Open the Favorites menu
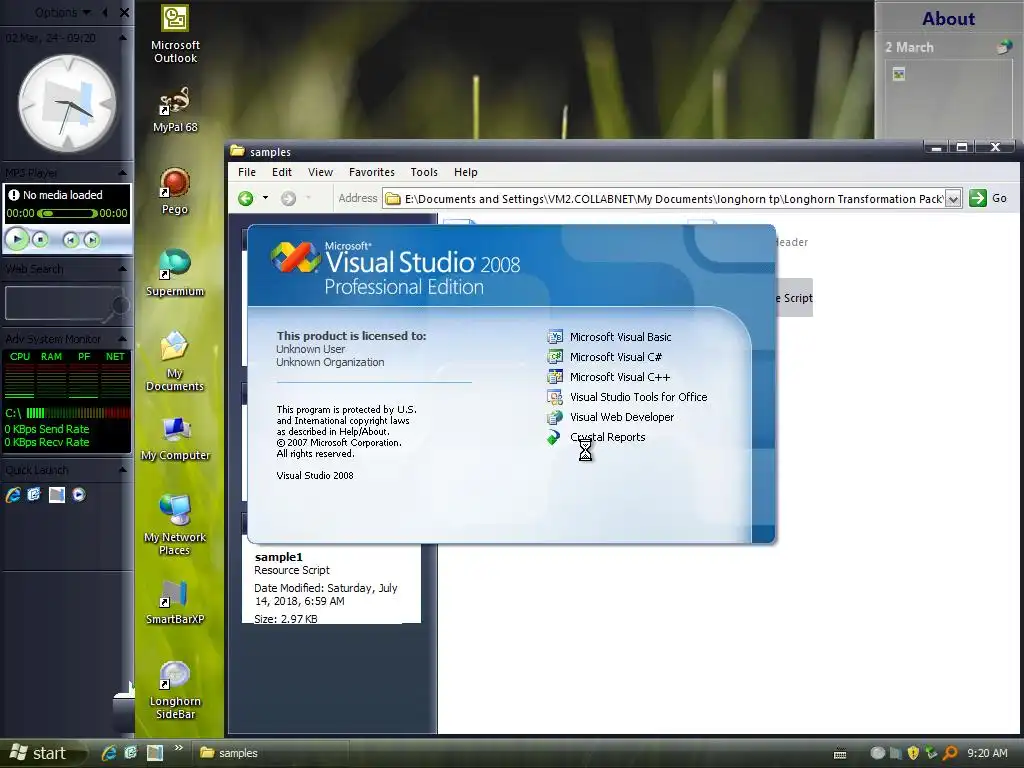 [x=372, y=172]
